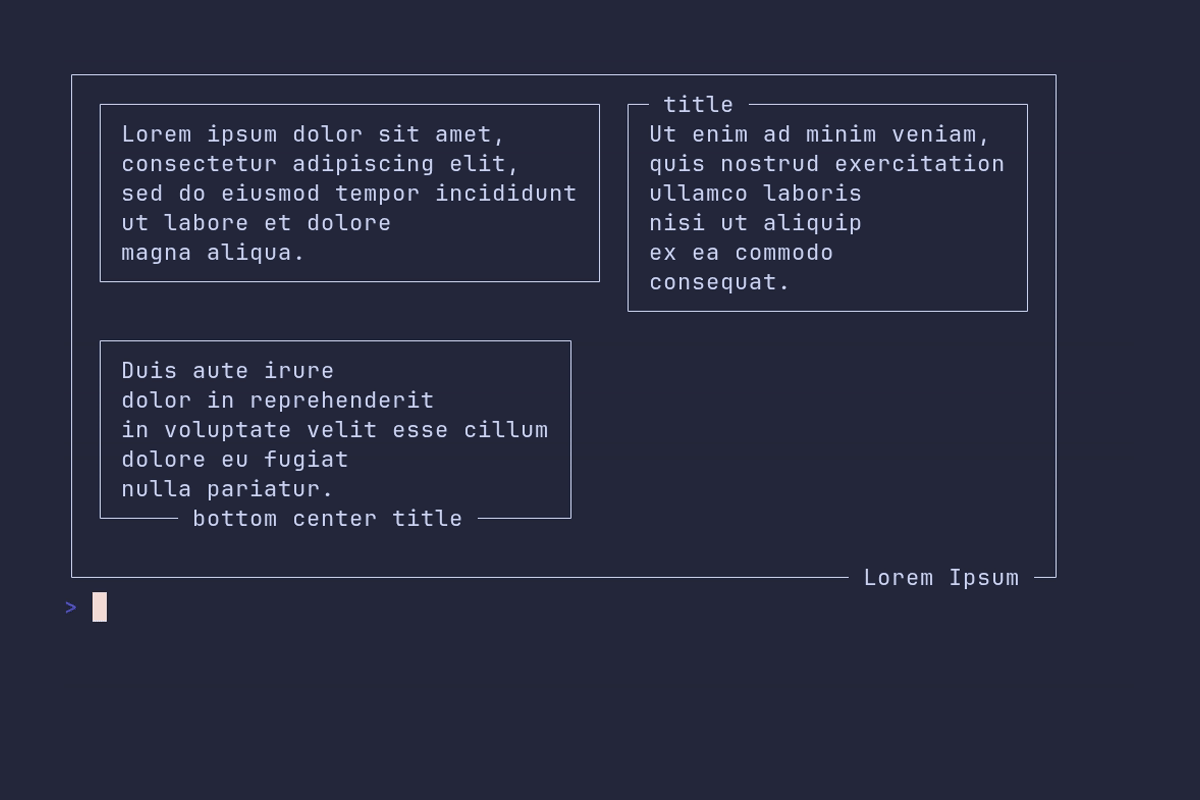The height and width of the screenshot is (800, 1200).
Task: Click the text "magna aliqua."
Action: [x=213, y=252]
